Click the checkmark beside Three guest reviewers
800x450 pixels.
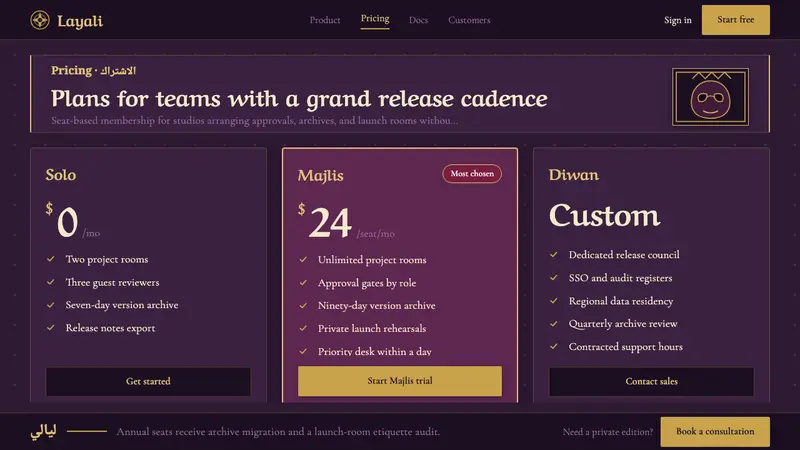51,282
